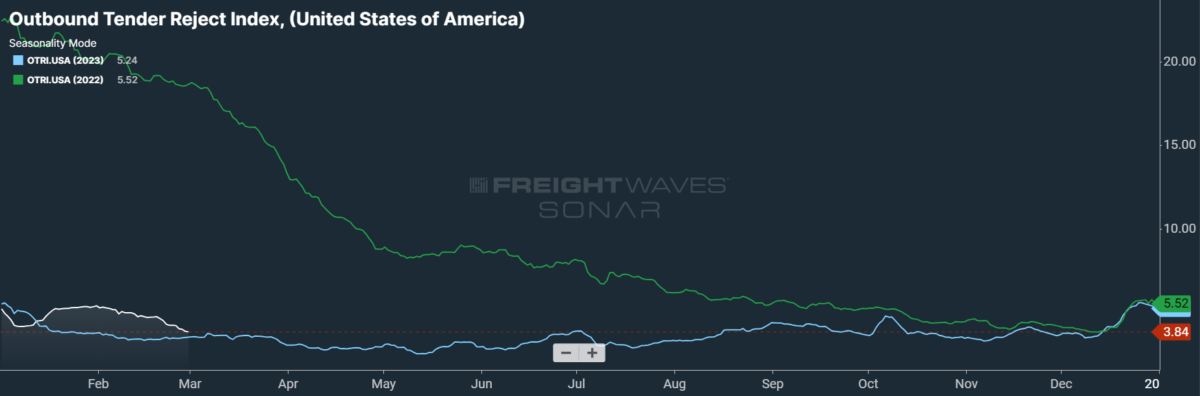
Task: Select the Jul label on time axis
Action: (576, 383)
